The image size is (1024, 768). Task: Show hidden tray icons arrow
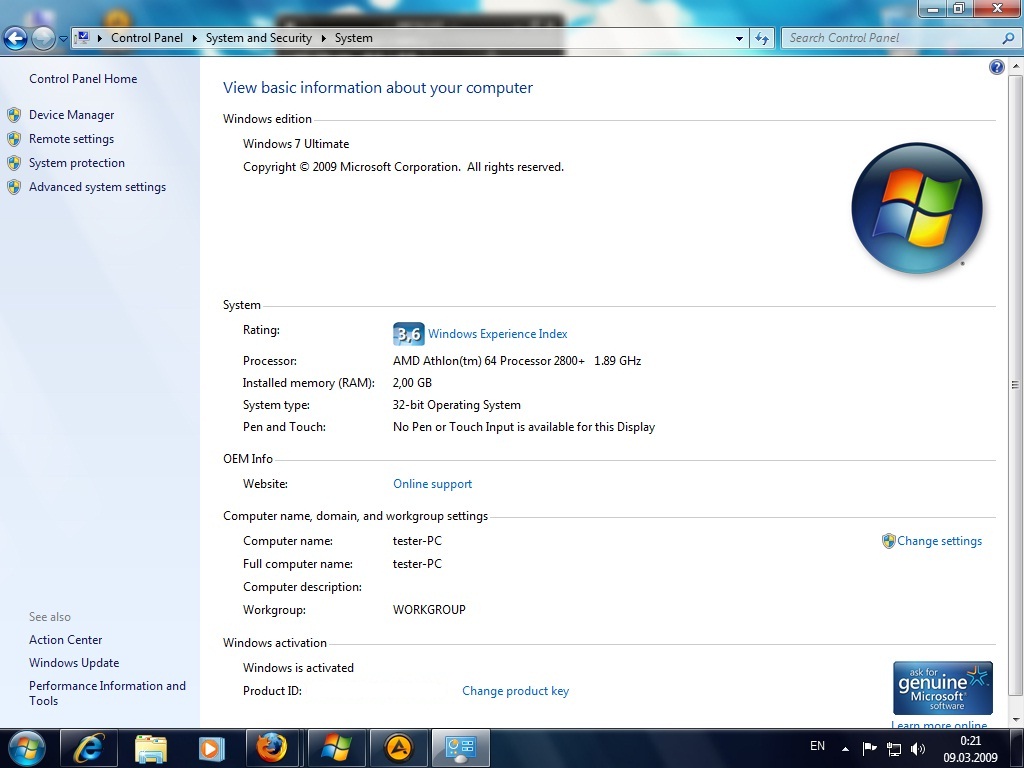coord(845,749)
